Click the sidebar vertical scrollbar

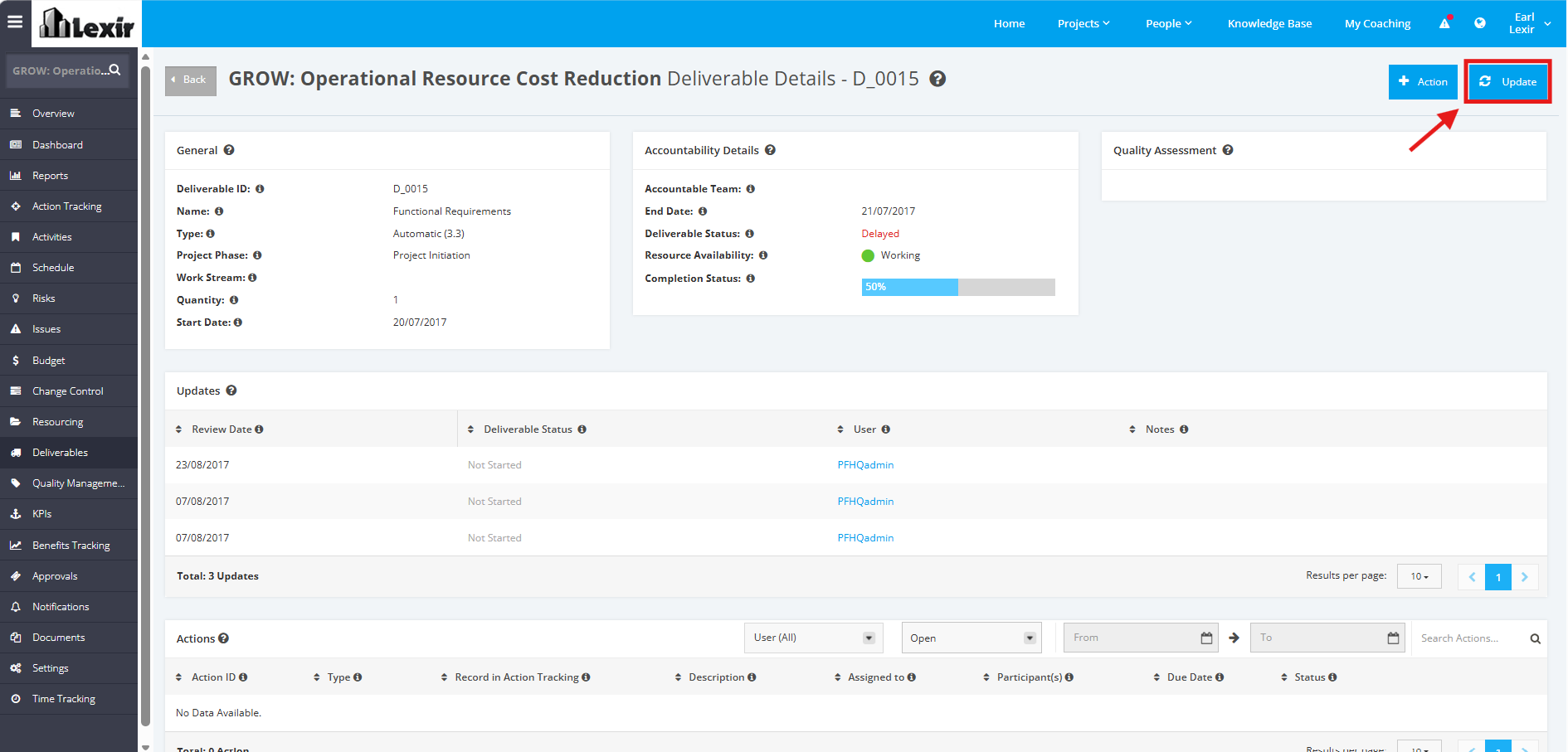point(146,398)
